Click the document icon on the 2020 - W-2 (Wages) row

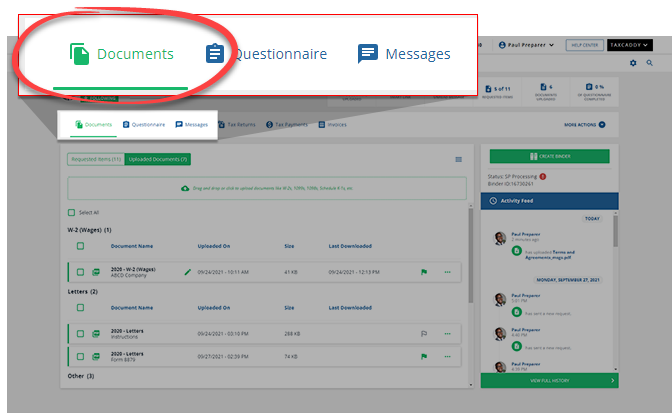[96, 272]
